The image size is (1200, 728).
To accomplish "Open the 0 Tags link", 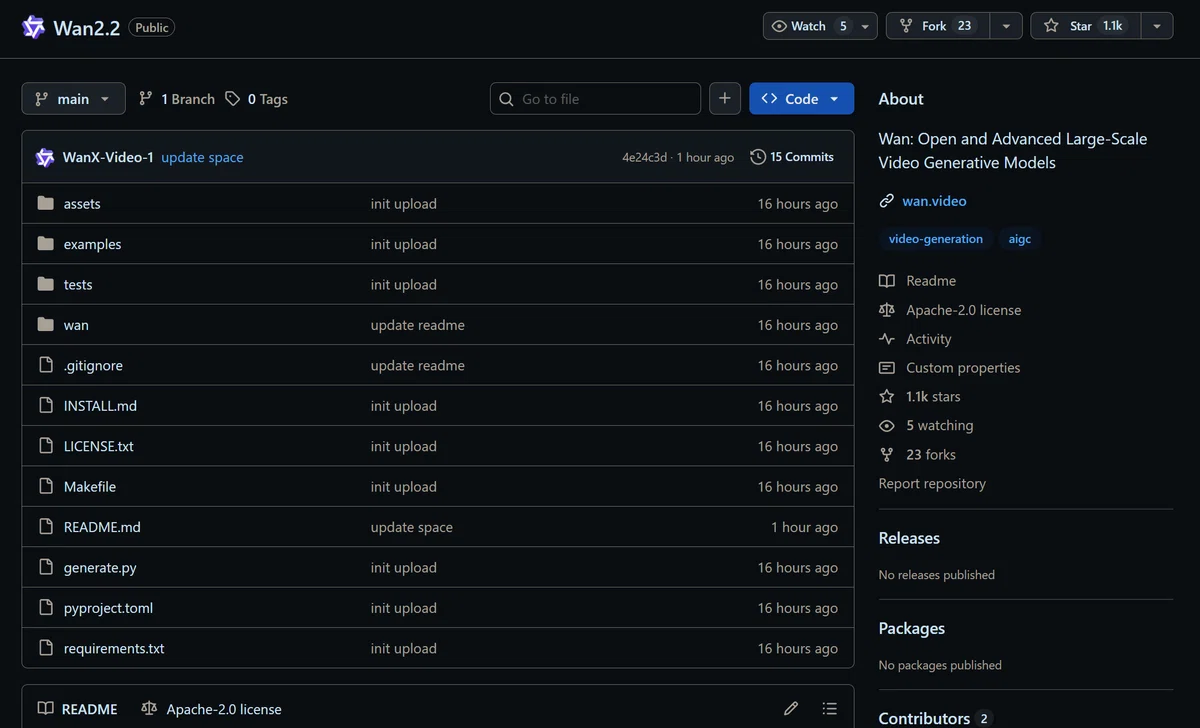I will (256, 99).
